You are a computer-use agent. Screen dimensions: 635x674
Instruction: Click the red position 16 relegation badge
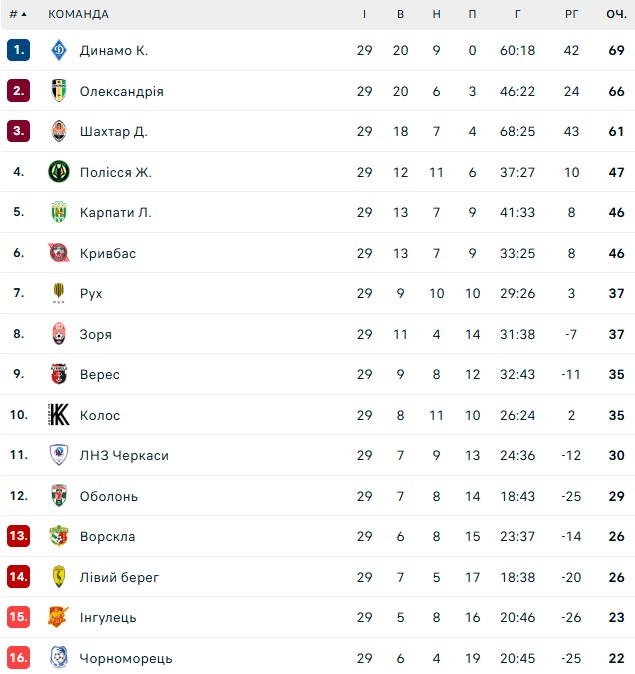coord(18,657)
